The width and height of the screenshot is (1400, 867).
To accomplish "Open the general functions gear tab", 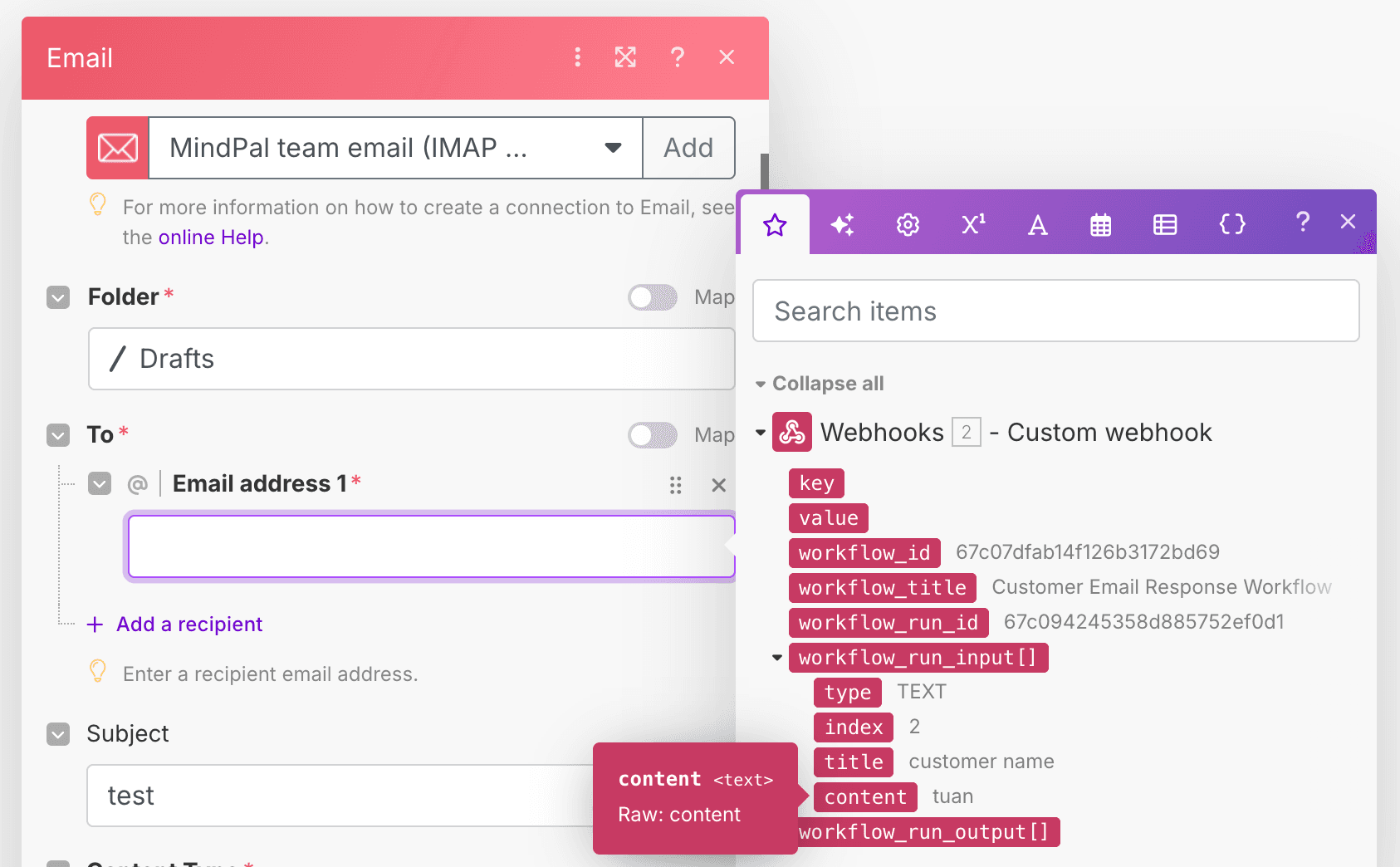I will [908, 223].
